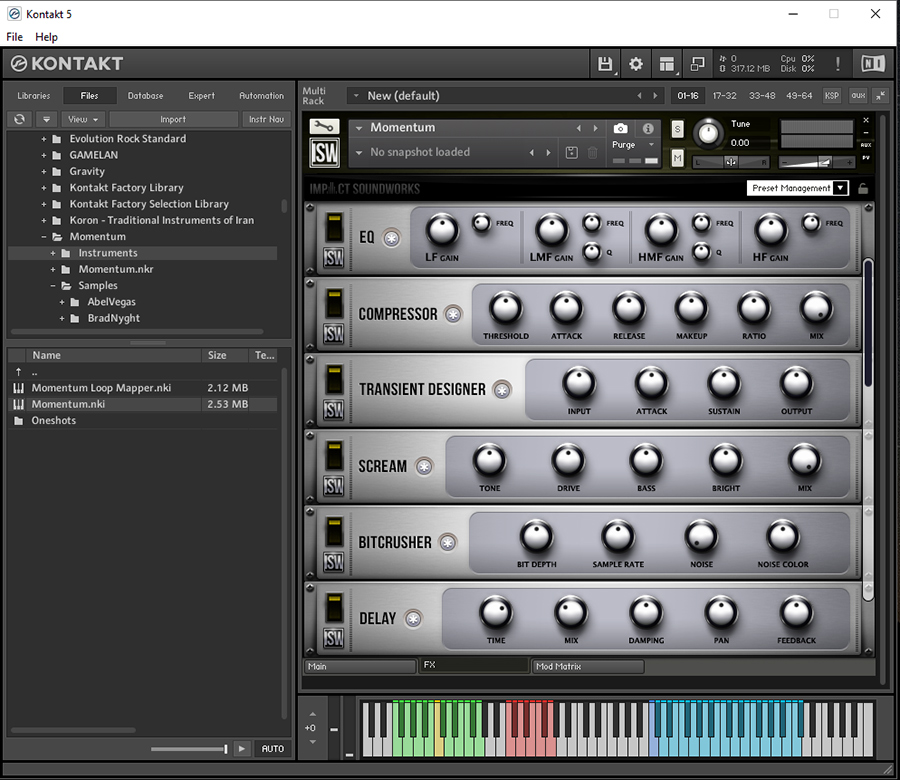The width and height of the screenshot is (900, 780).
Task: Select next instrument preset arrow
Action: (x=595, y=128)
